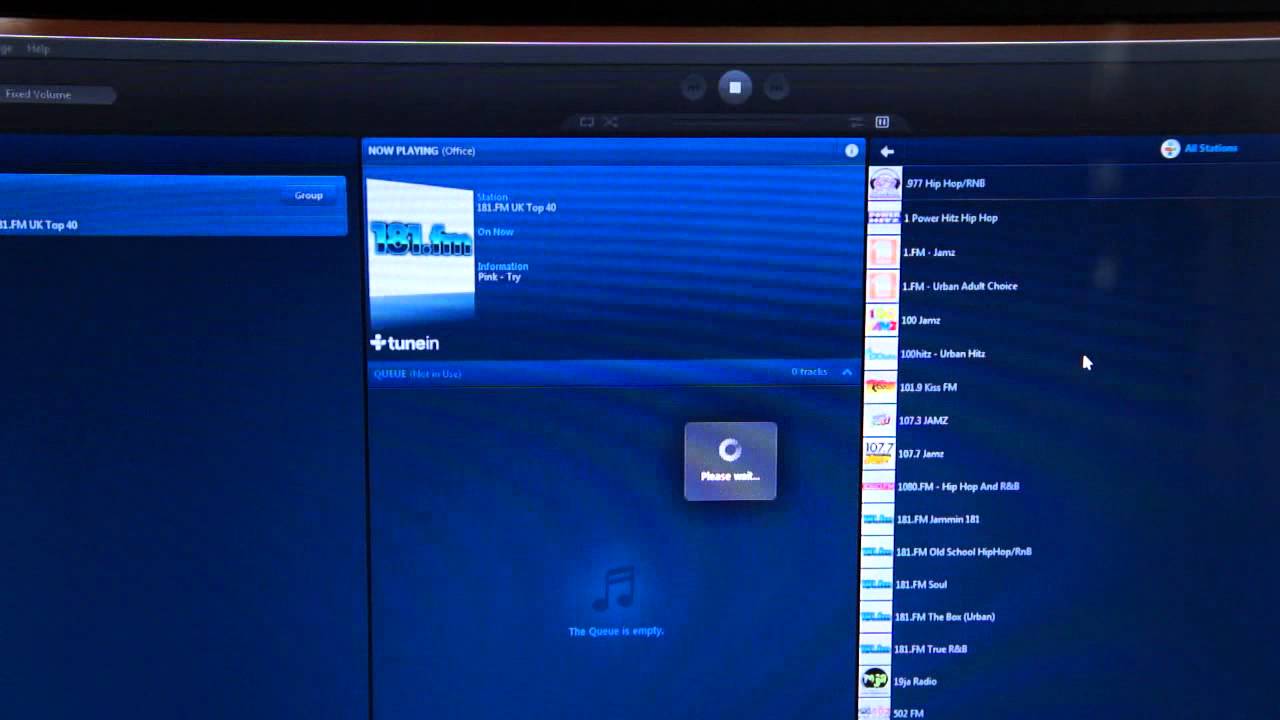This screenshot has height=720, width=1280.
Task: Click the 100 Jamz station logo
Action: coord(882,320)
